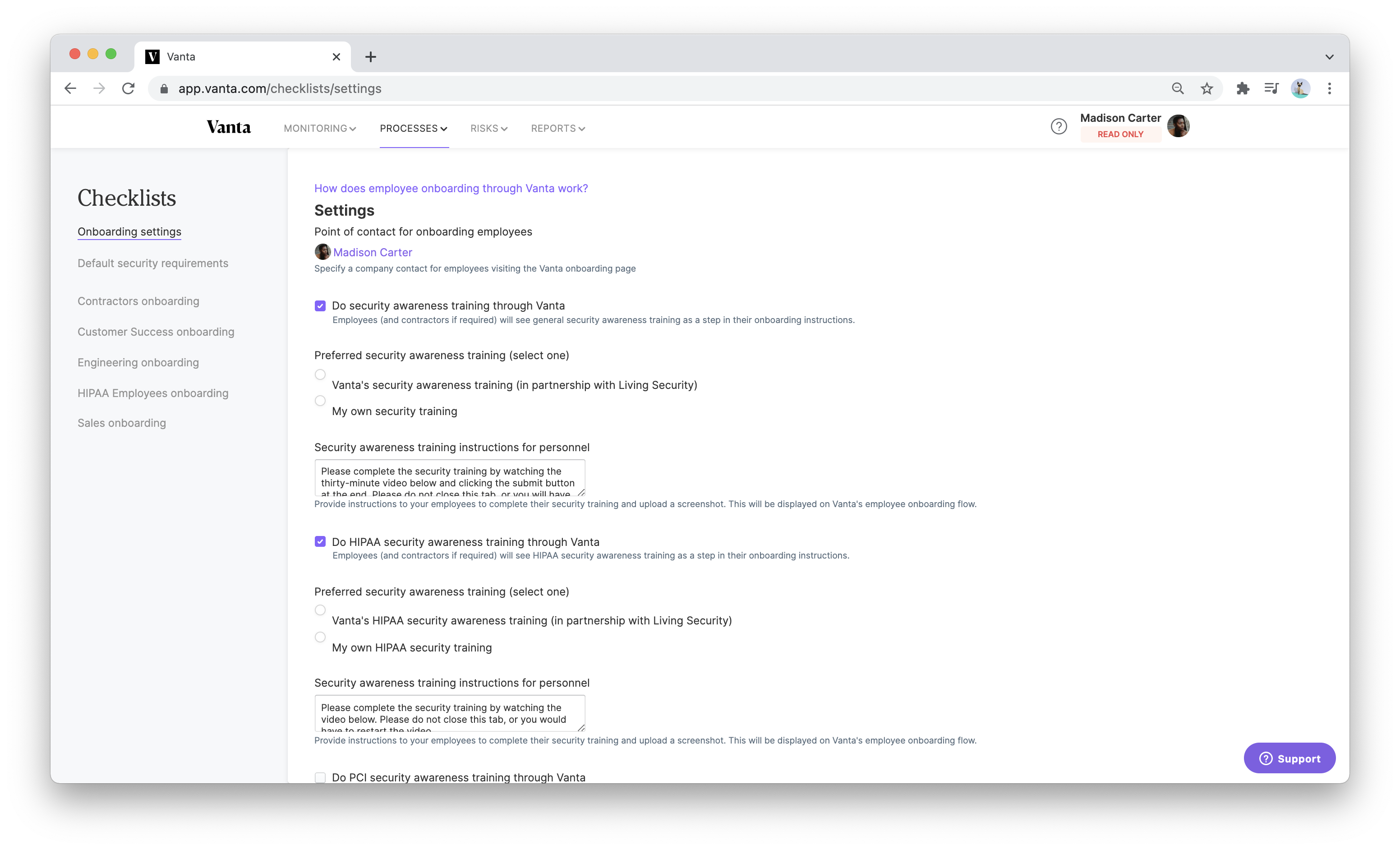Viewport: 1400px width, 850px height.
Task: Click the small avatar next to the Madison Carter link
Action: [x=322, y=252]
